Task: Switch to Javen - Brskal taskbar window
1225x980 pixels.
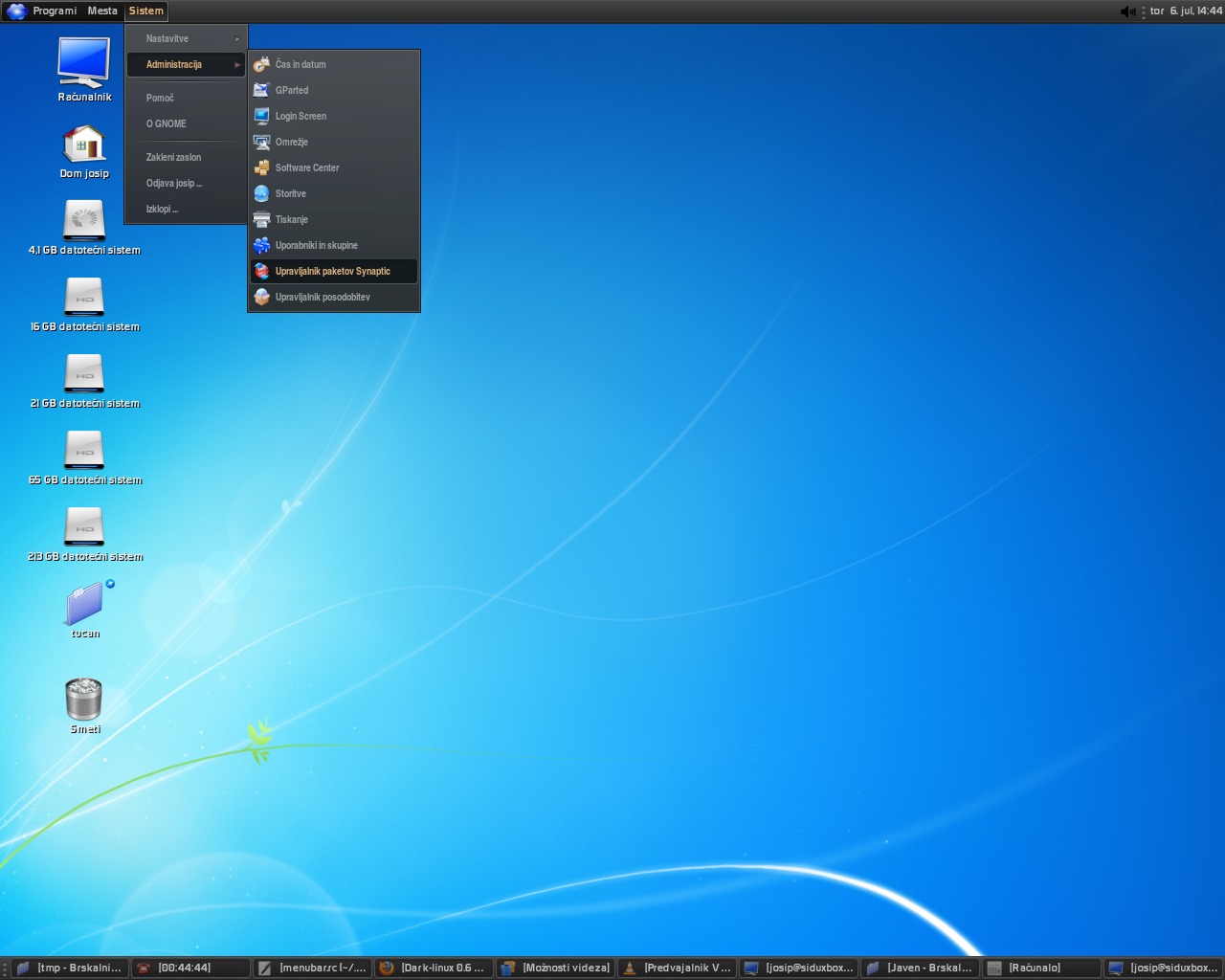Action: (919, 968)
